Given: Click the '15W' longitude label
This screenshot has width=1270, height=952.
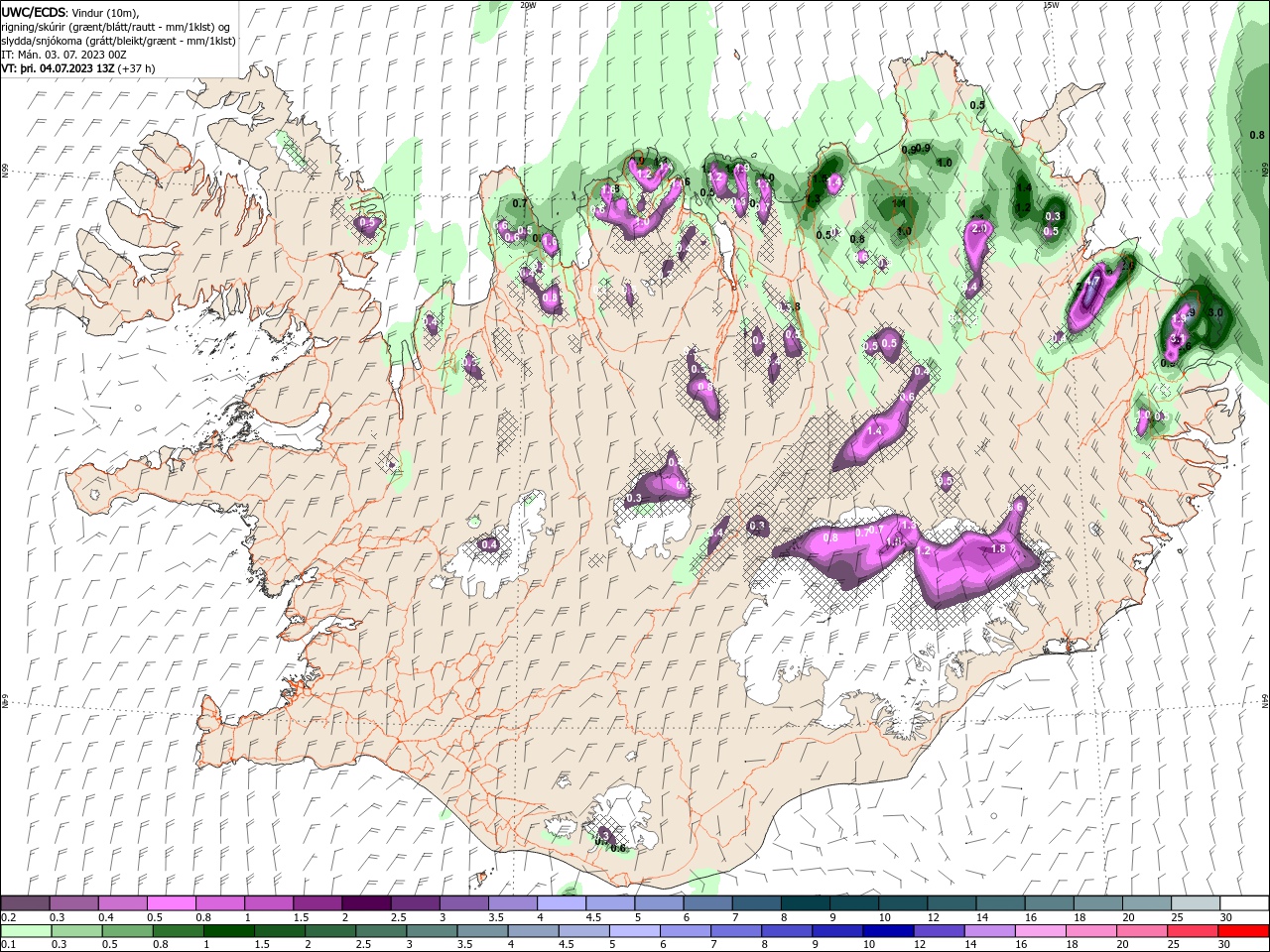Looking at the screenshot, I should coord(1051,5).
